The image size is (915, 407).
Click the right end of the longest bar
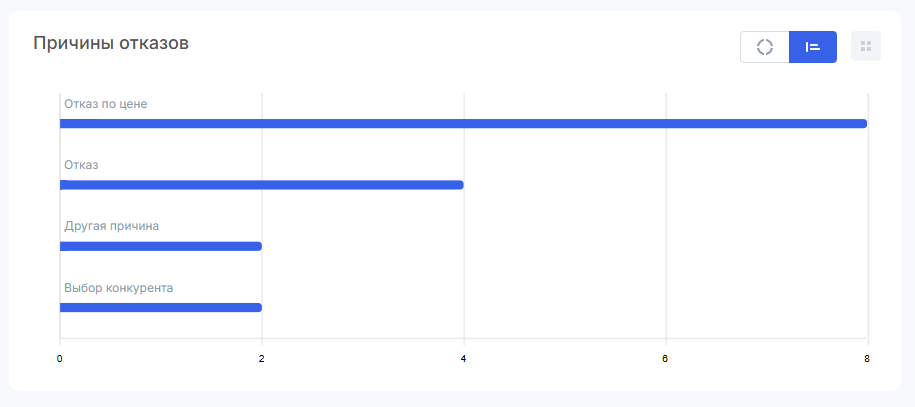pos(864,124)
